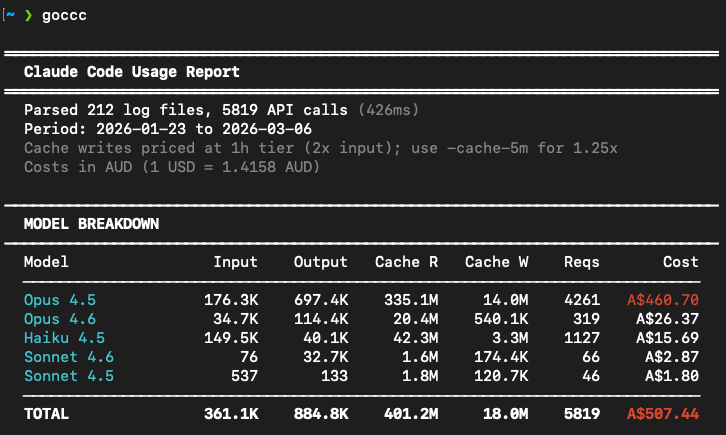Click the red A$460.70 Opus cost
This screenshot has height=435, width=726.
662,299
